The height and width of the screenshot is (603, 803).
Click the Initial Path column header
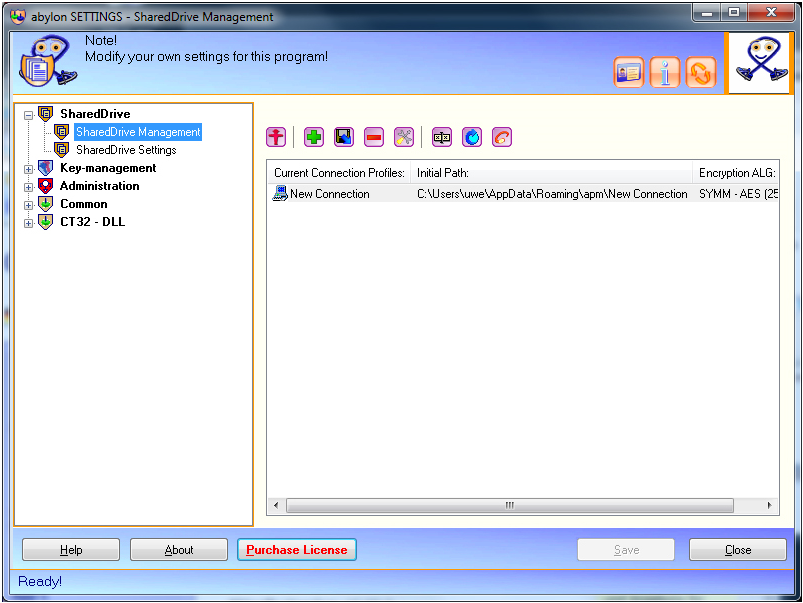552,173
